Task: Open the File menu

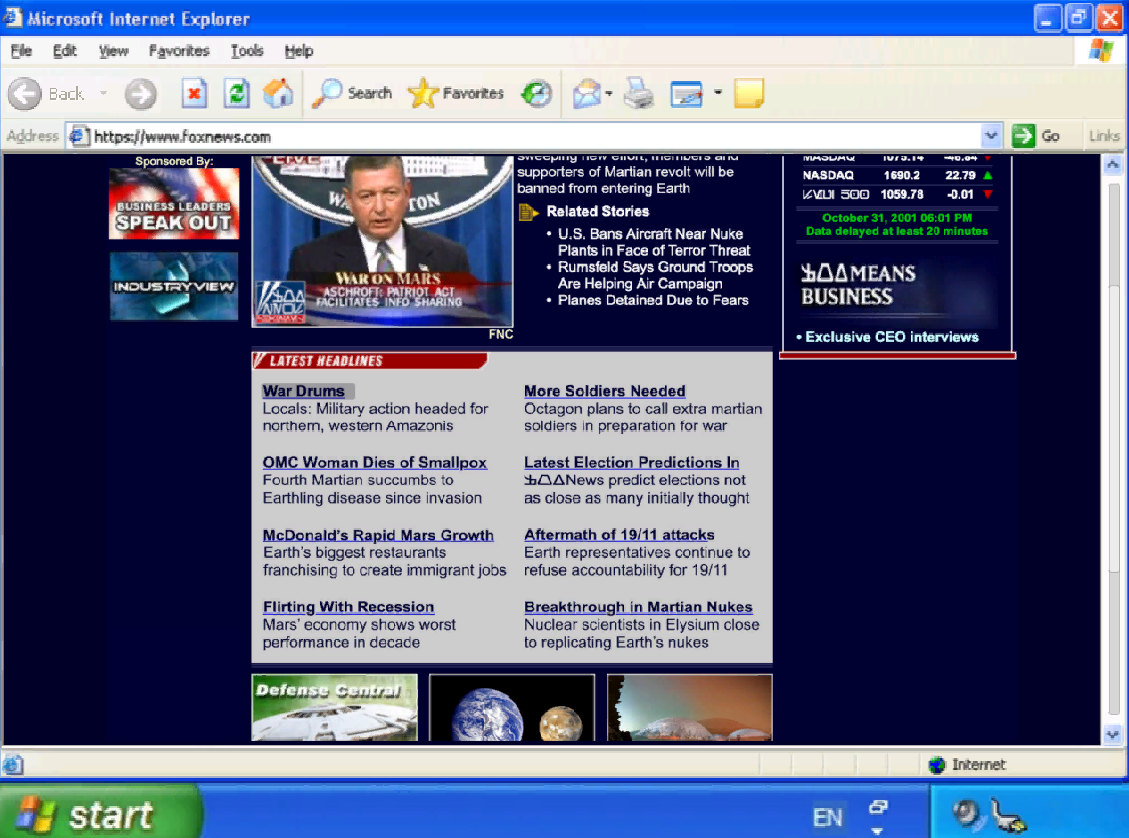Action: [21, 50]
